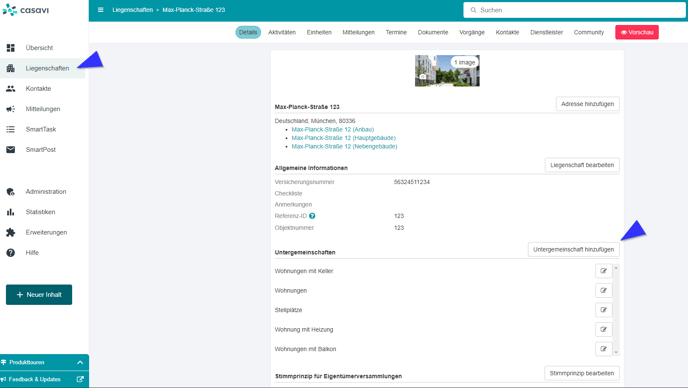Open the Einheiten tab
The width and height of the screenshot is (688, 388).
point(319,32)
